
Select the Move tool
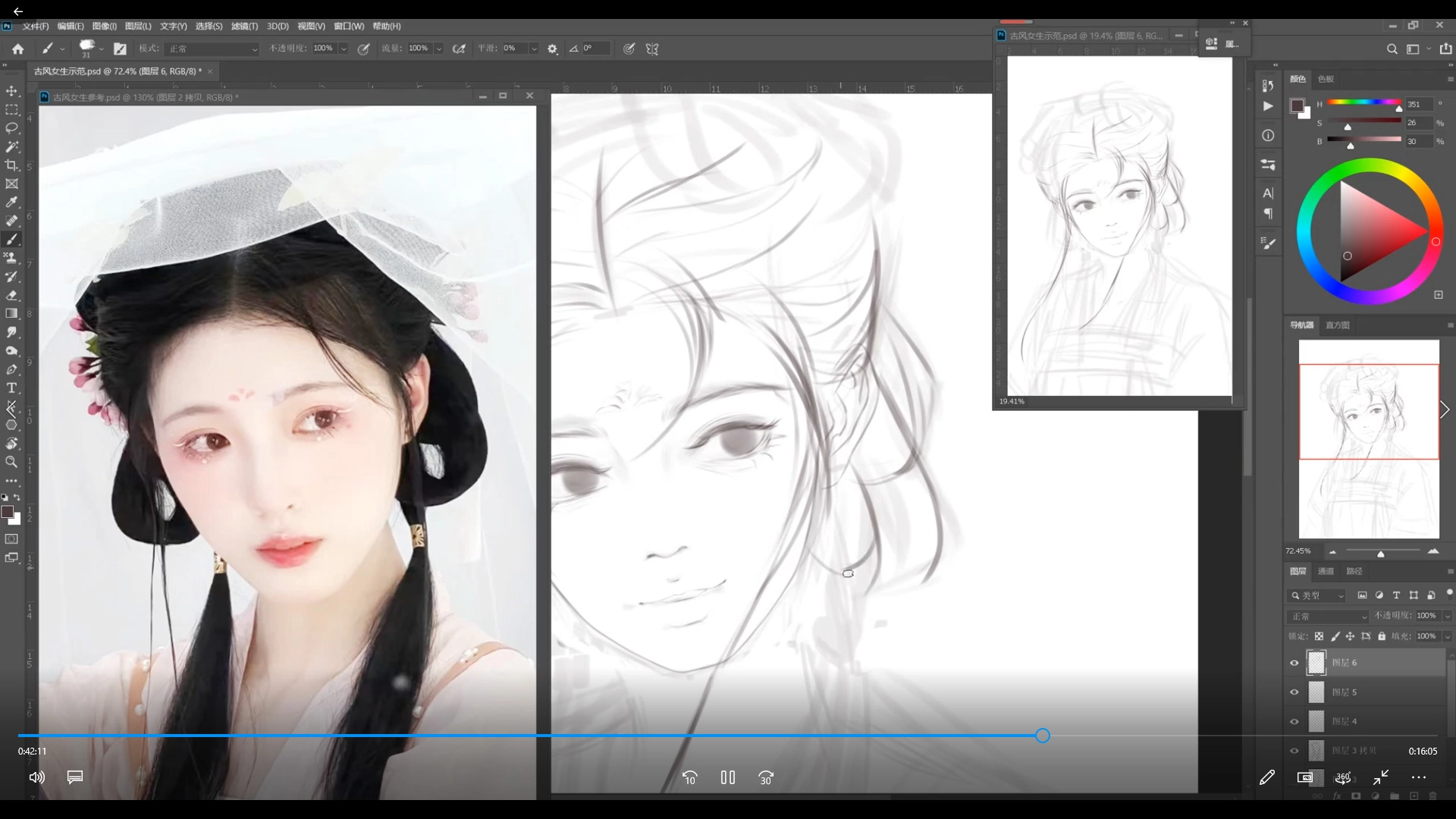[x=11, y=91]
